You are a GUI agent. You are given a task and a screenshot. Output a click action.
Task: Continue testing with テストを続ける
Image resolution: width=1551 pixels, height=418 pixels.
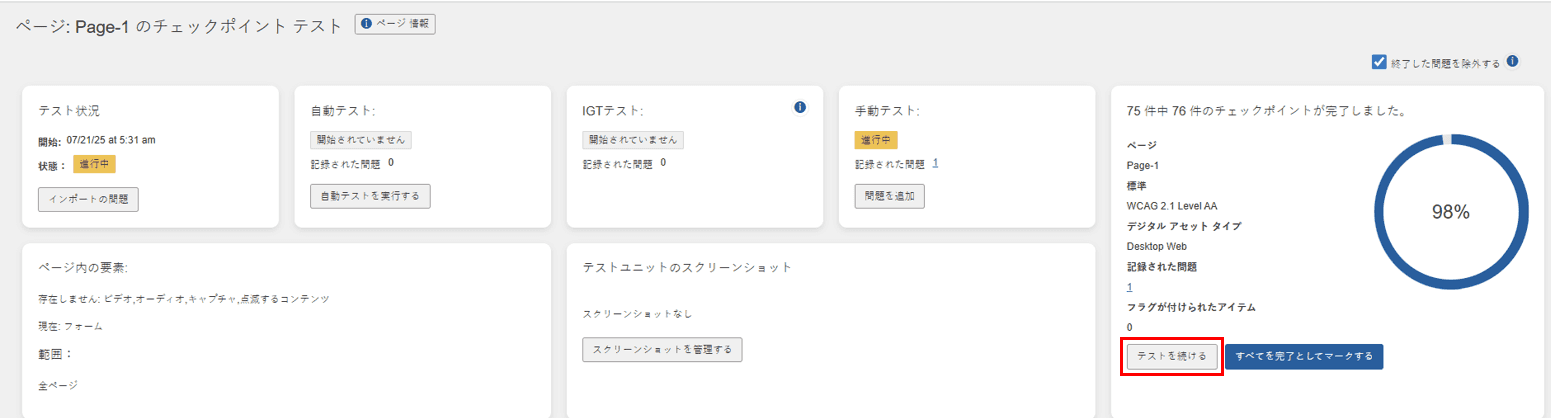tap(1172, 356)
